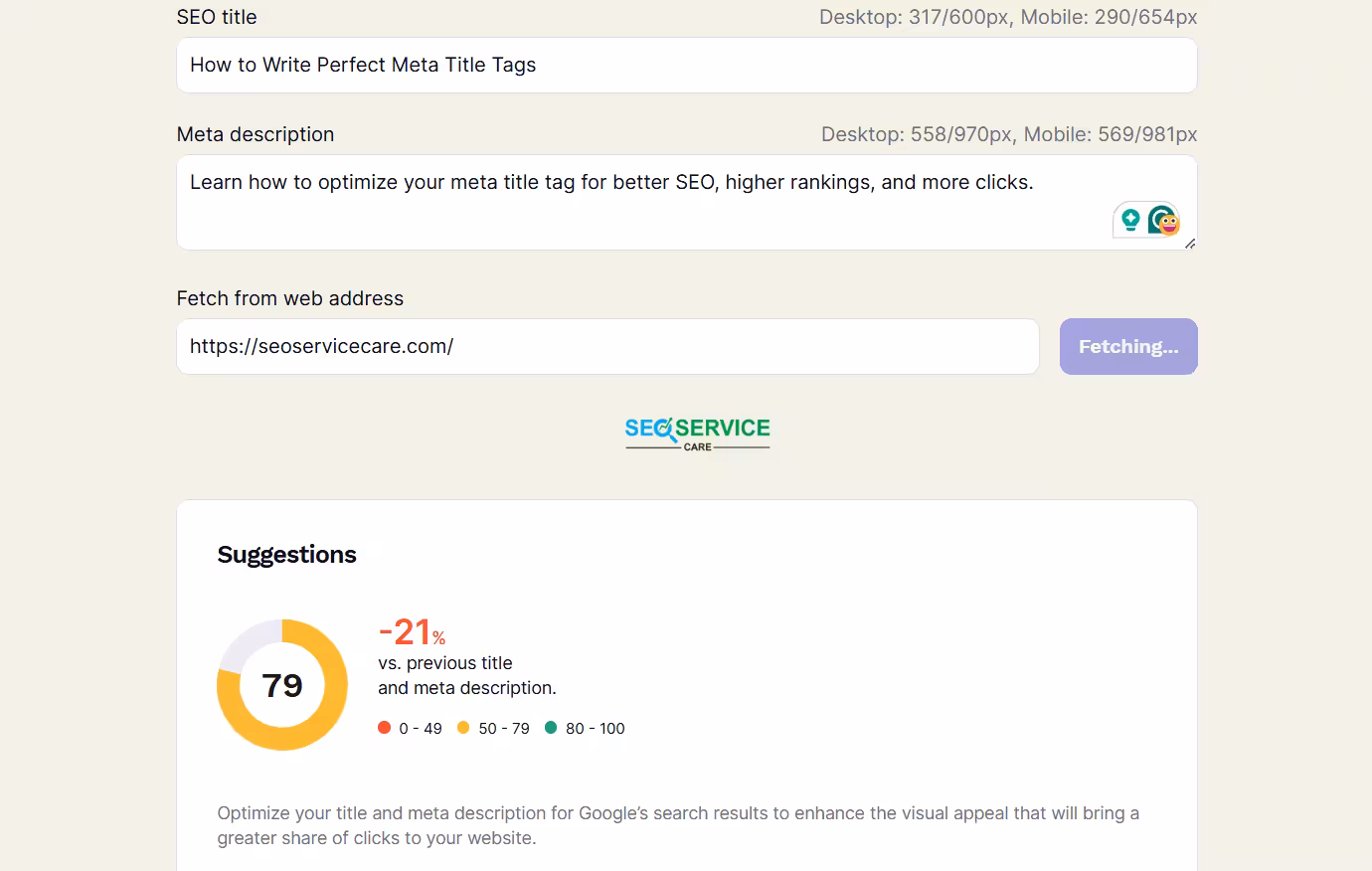
Task: Open the emoji picker beside the description
Action: pos(1170,225)
